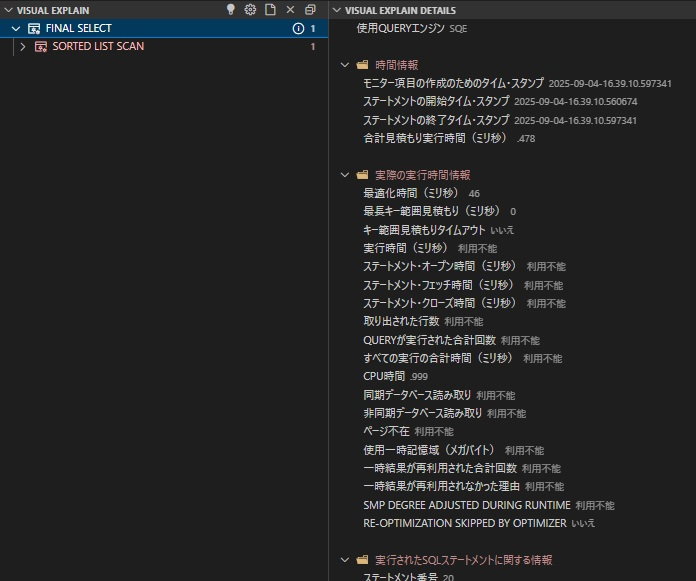Collapse the VISUAL EXPLAIN panel section
Viewport: 696px width, 581px height.
[8, 10]
